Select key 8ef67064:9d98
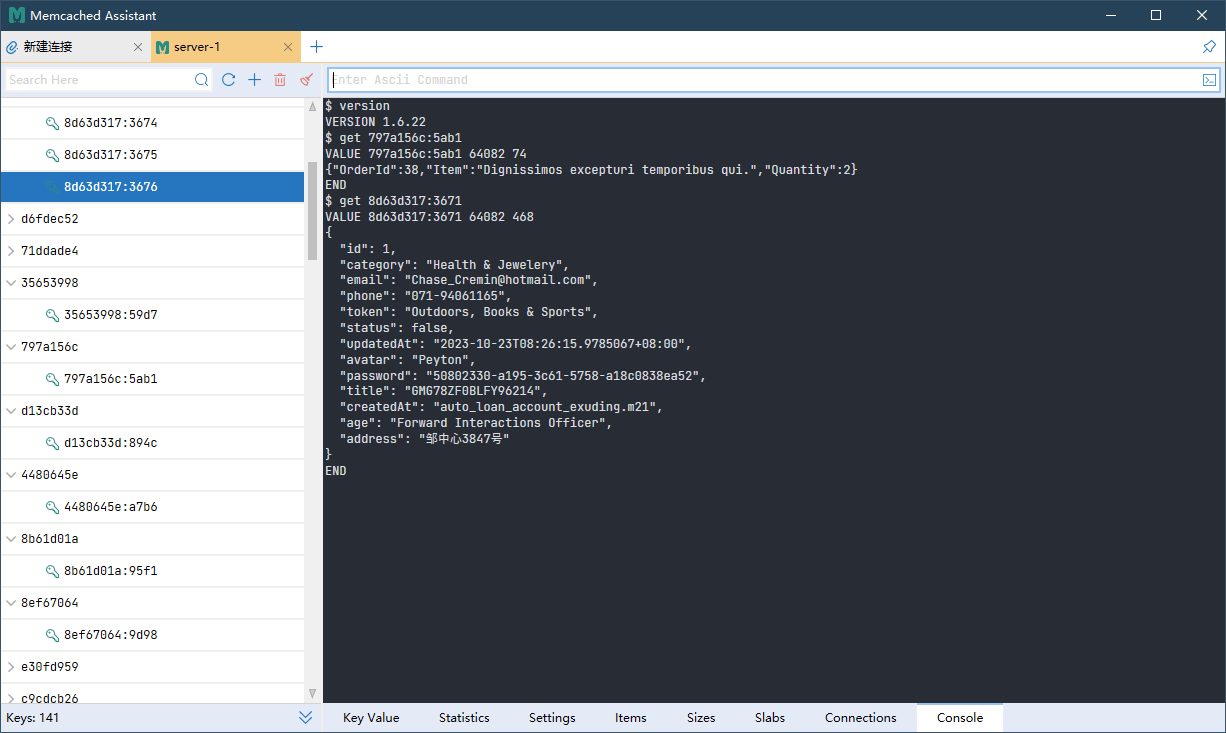This screenshot has width=1226, height=733. coord(152,635)
